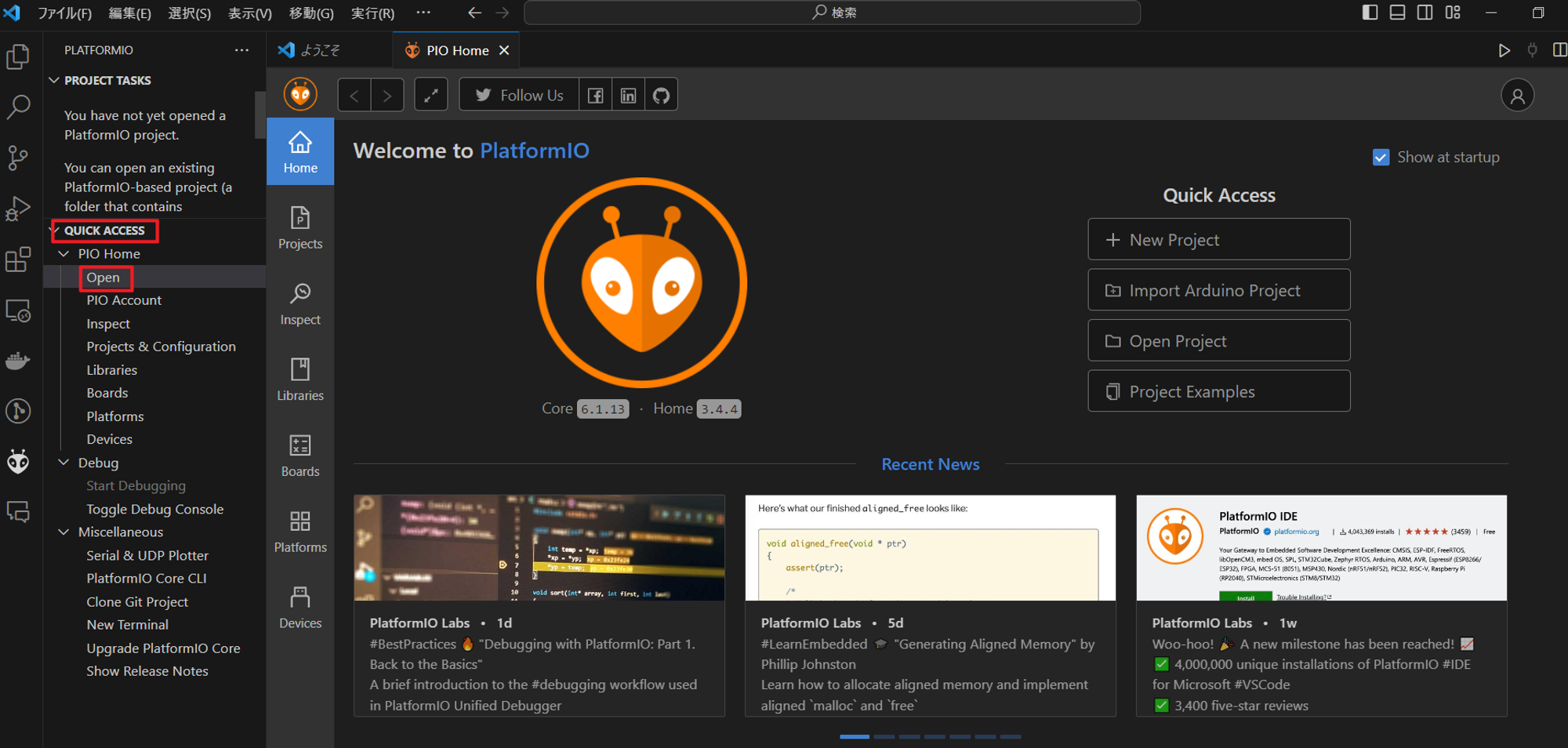Click the PlatformIO logo in PIO Home toolbar
This screenshot has height=748, width=1568.
(300, 95)
